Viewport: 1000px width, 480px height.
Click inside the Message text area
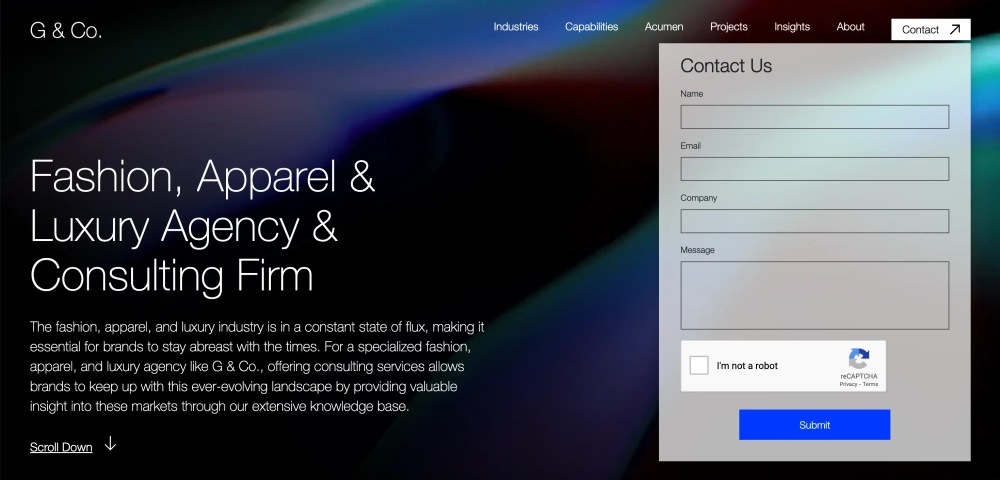click(814, 295)
